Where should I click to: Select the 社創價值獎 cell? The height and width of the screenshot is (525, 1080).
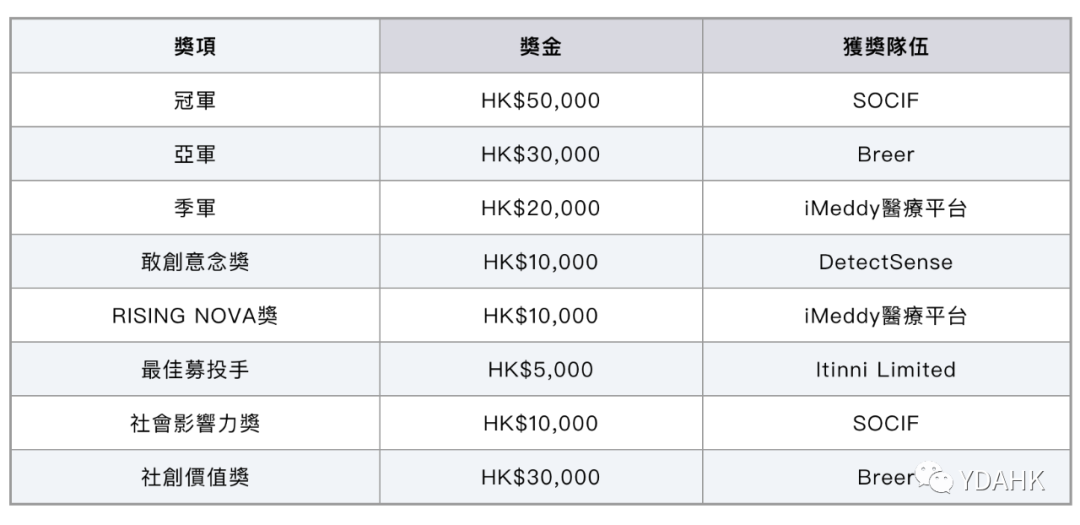(x=195, y=477)
